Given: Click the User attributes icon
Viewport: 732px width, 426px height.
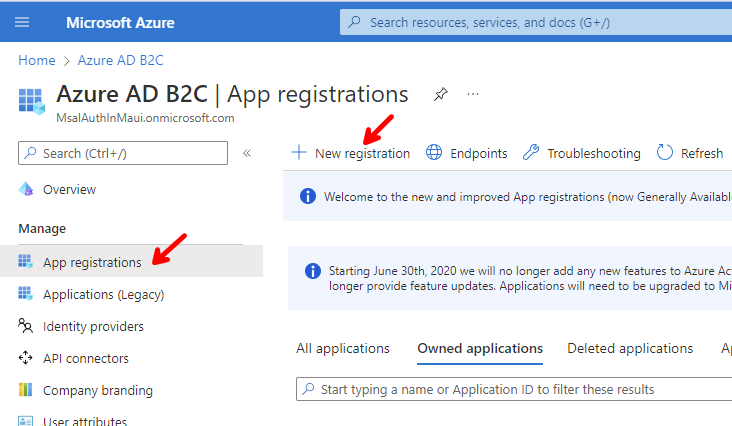Looking at the screenshot, I should point(25,421).
